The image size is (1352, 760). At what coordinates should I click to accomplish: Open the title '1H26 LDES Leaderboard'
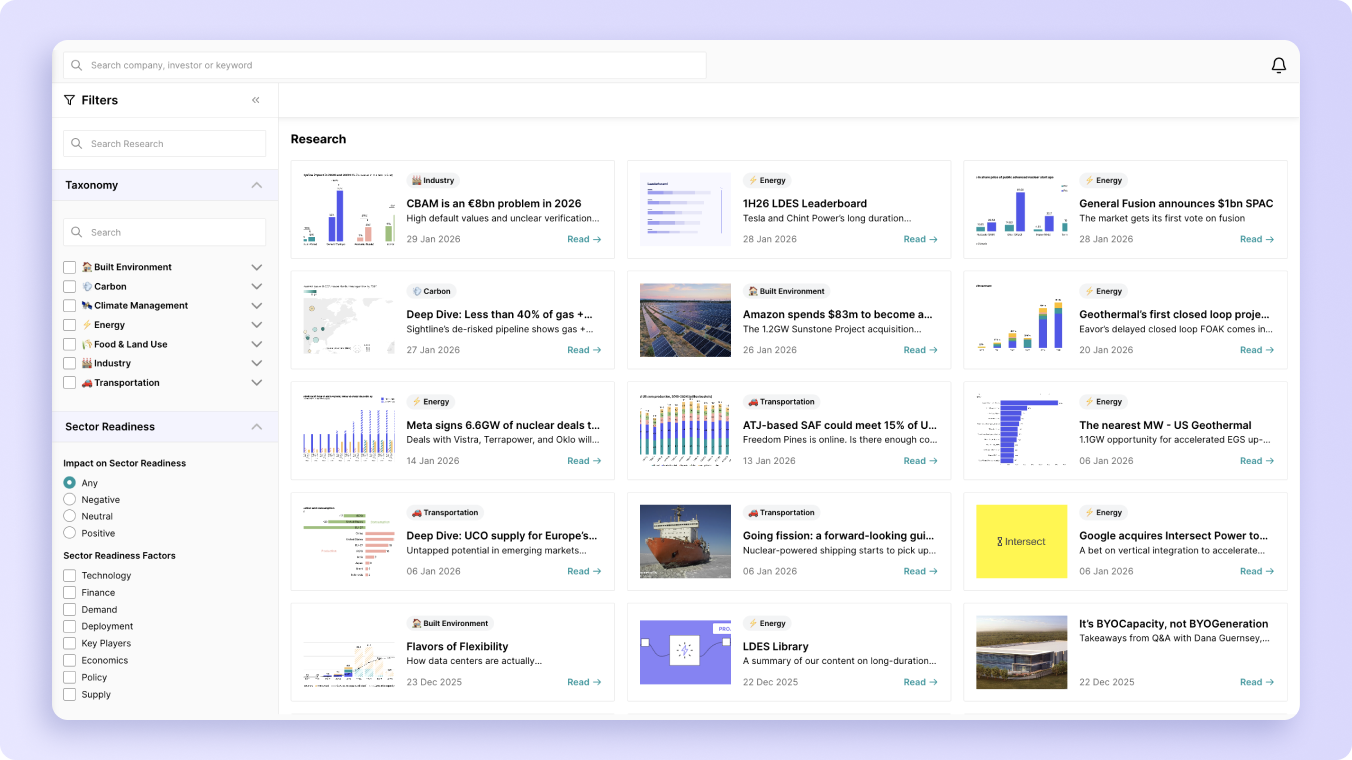pyautogui.click(x=805, y=204)
